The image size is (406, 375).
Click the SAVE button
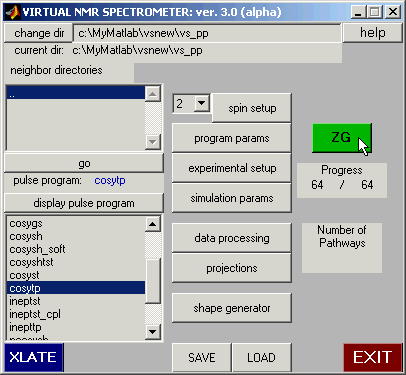click(202, 358)
